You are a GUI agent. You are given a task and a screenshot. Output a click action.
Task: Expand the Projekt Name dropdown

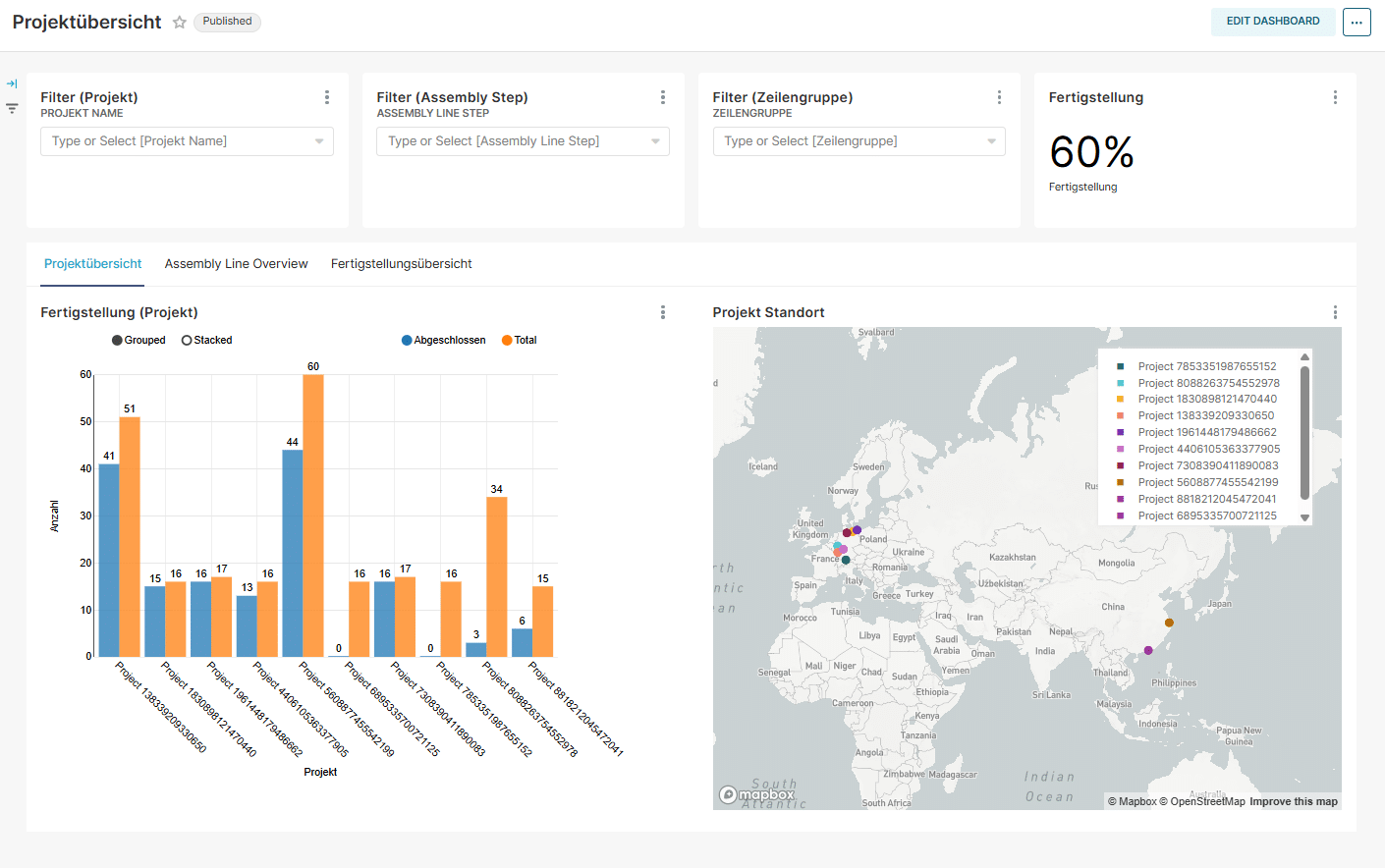(x=319, y=141)
